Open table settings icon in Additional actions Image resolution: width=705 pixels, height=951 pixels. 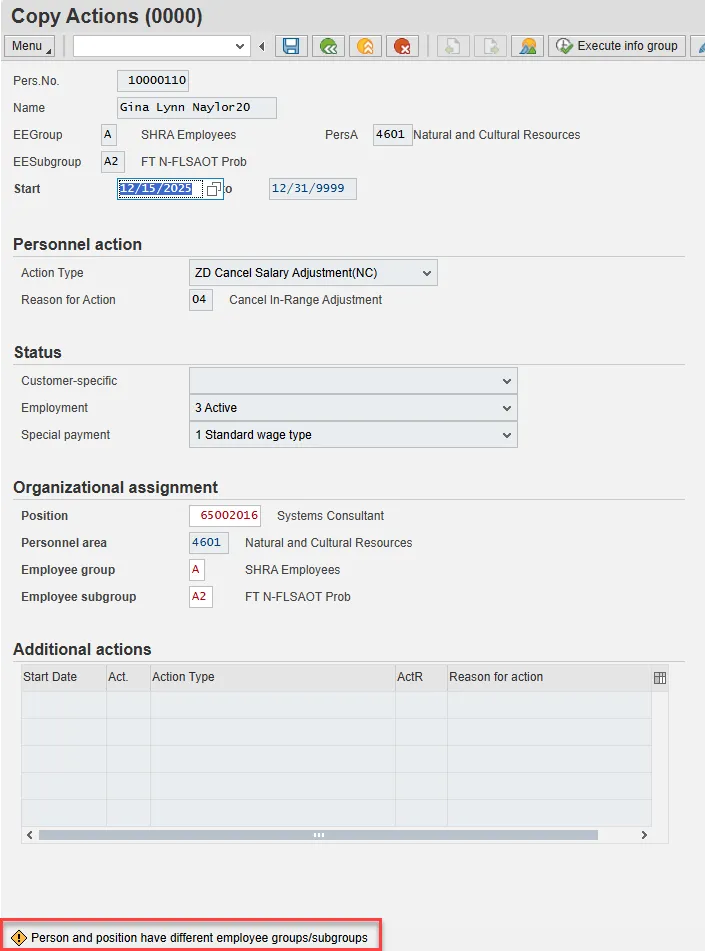[x=660, y=678]
